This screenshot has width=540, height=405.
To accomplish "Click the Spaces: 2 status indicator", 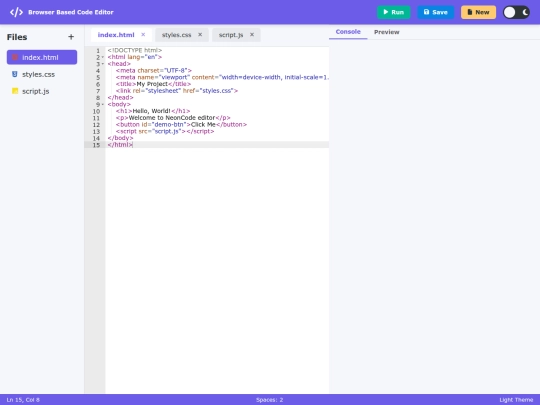I will coord(270,400).
